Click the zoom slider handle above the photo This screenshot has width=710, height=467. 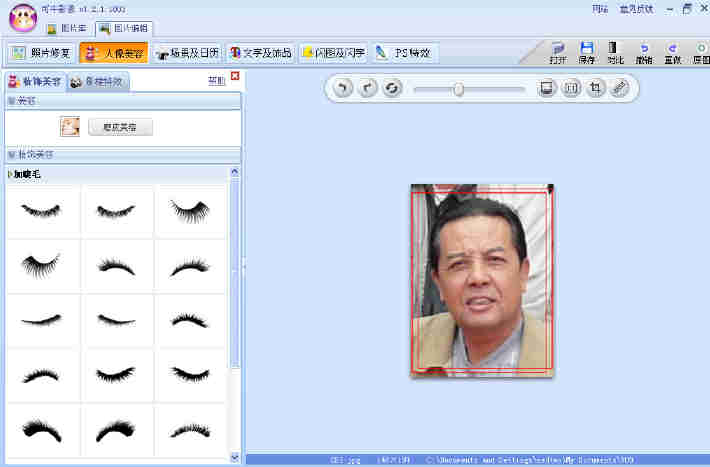[458, 89]
